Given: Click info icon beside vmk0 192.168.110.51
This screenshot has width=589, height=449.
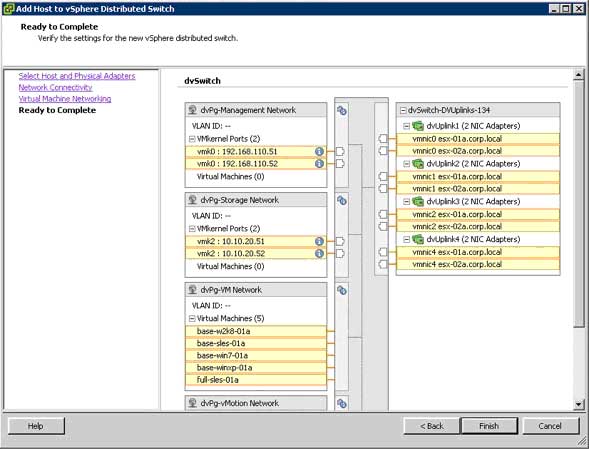Looking at the screenshot, I should tap(319, 151).
